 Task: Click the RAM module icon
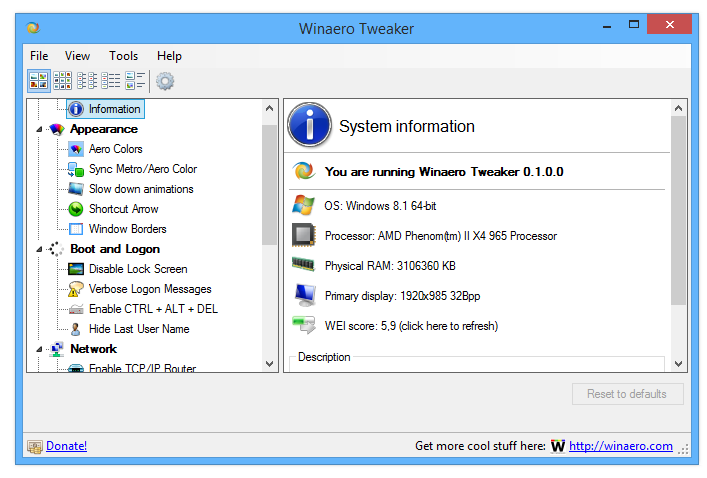303,264
